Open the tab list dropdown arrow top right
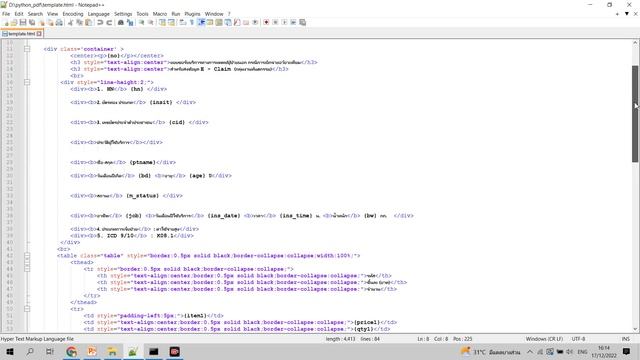The width and height of the screenshot is (640, 360). [627, 14]
